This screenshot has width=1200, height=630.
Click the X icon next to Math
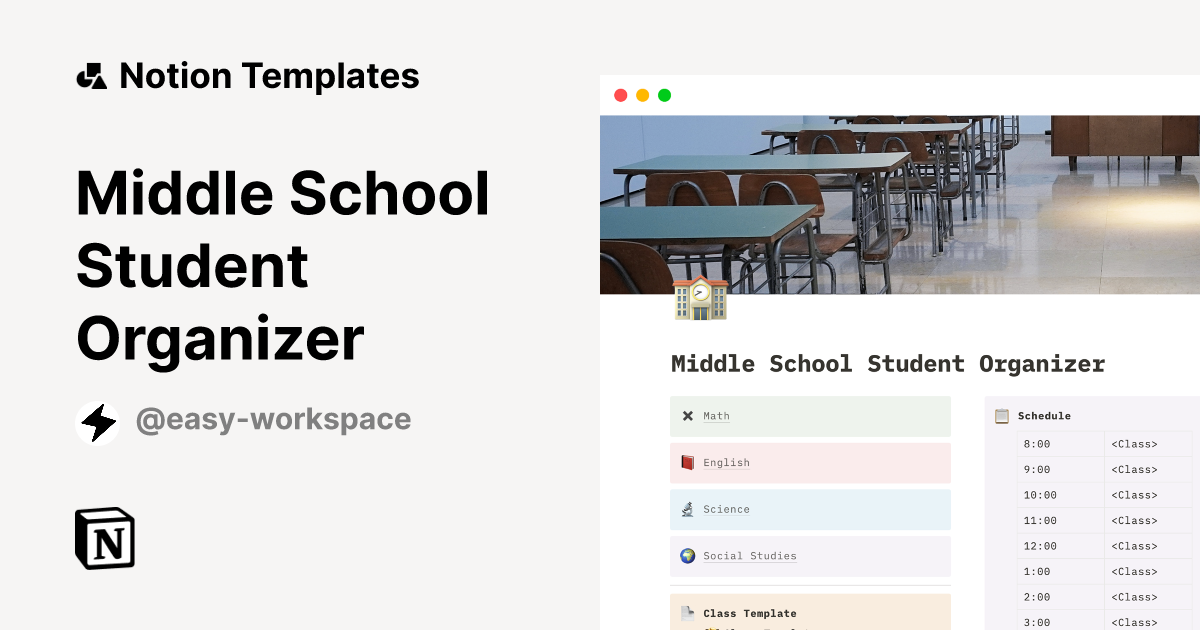click(687, 416)
